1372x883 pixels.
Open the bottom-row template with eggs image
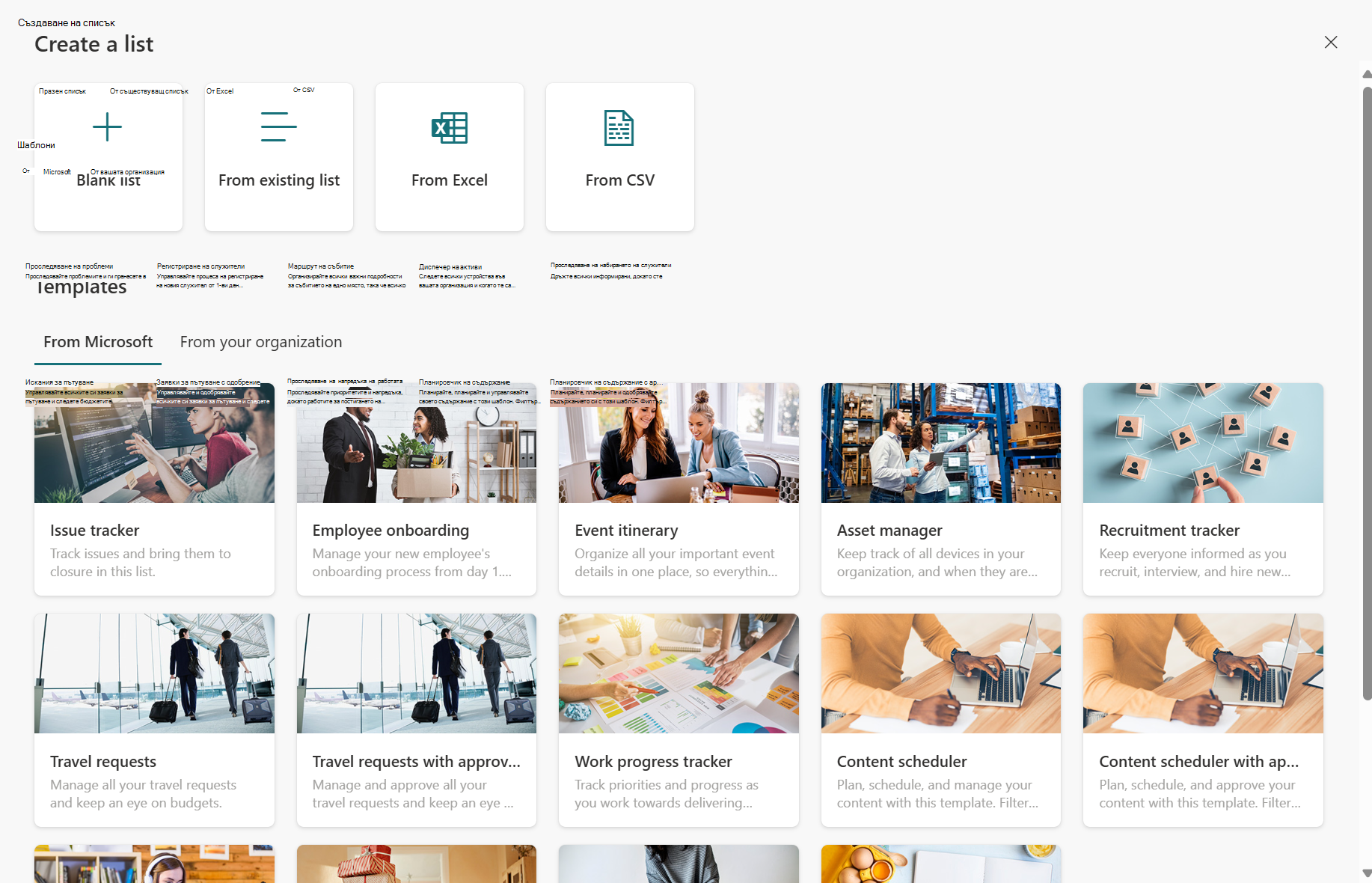click(941, 864)
